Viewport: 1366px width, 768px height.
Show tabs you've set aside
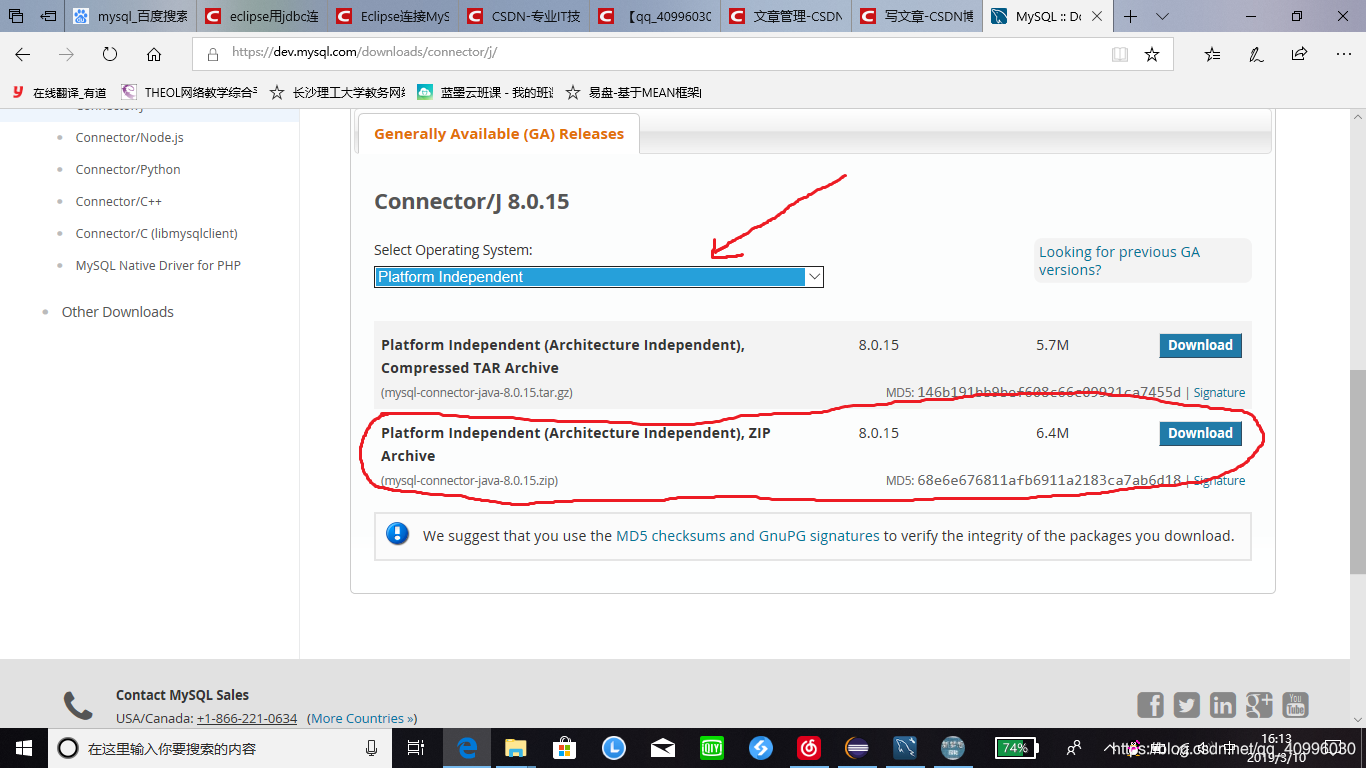16,16
